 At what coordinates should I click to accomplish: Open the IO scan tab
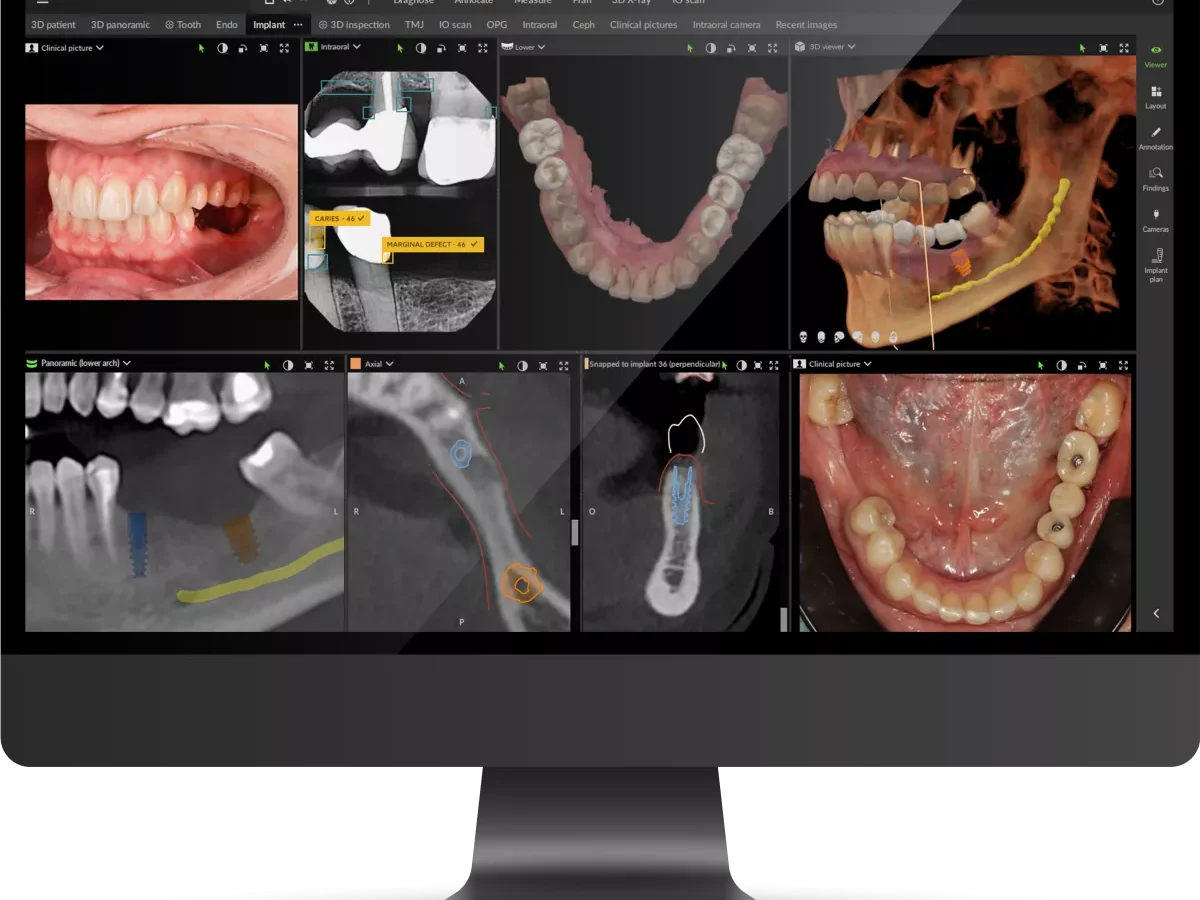point(455,25)
